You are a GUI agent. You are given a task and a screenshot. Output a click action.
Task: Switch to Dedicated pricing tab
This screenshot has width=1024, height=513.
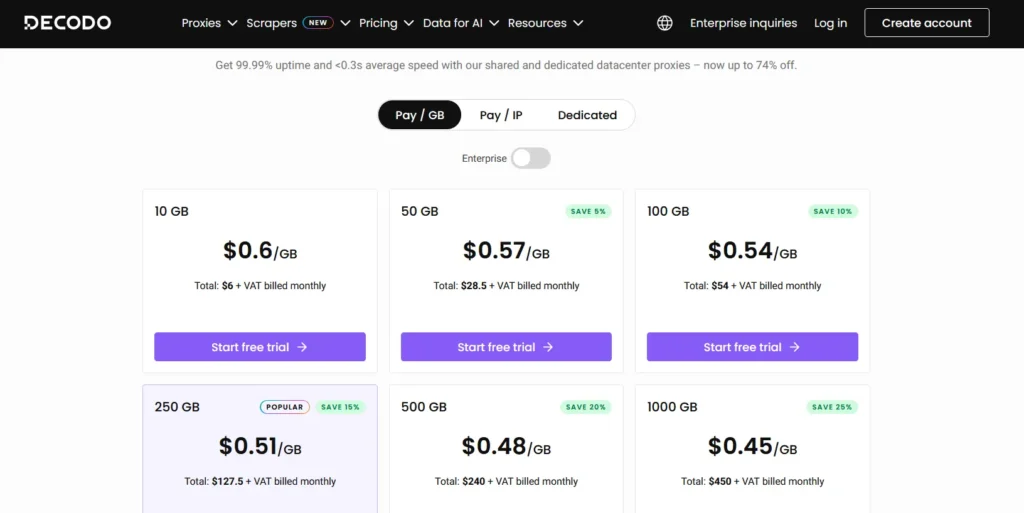tap(587, 115)
